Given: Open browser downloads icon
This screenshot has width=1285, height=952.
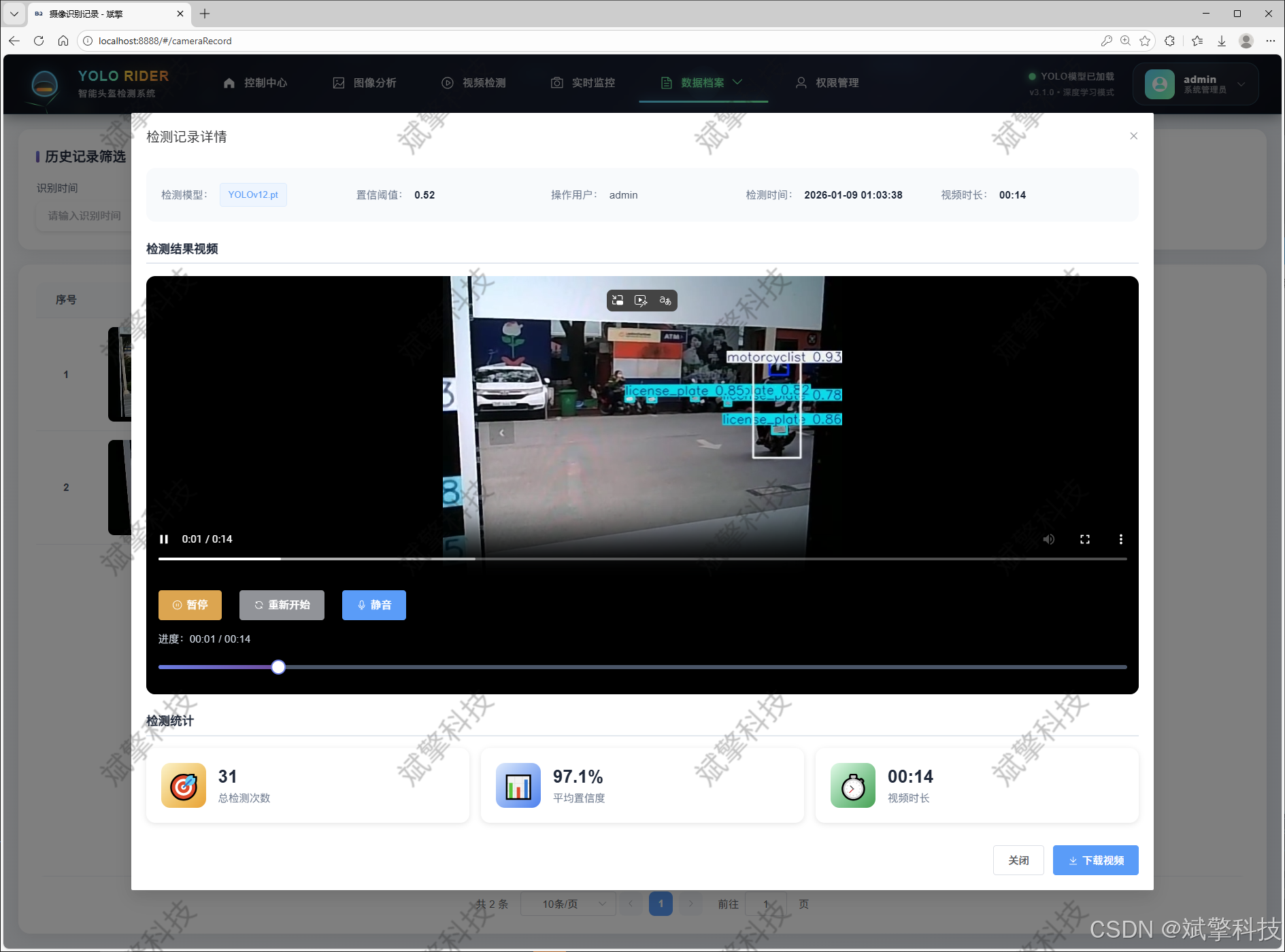Looking at the screenshot, I should click(1222, 41).
